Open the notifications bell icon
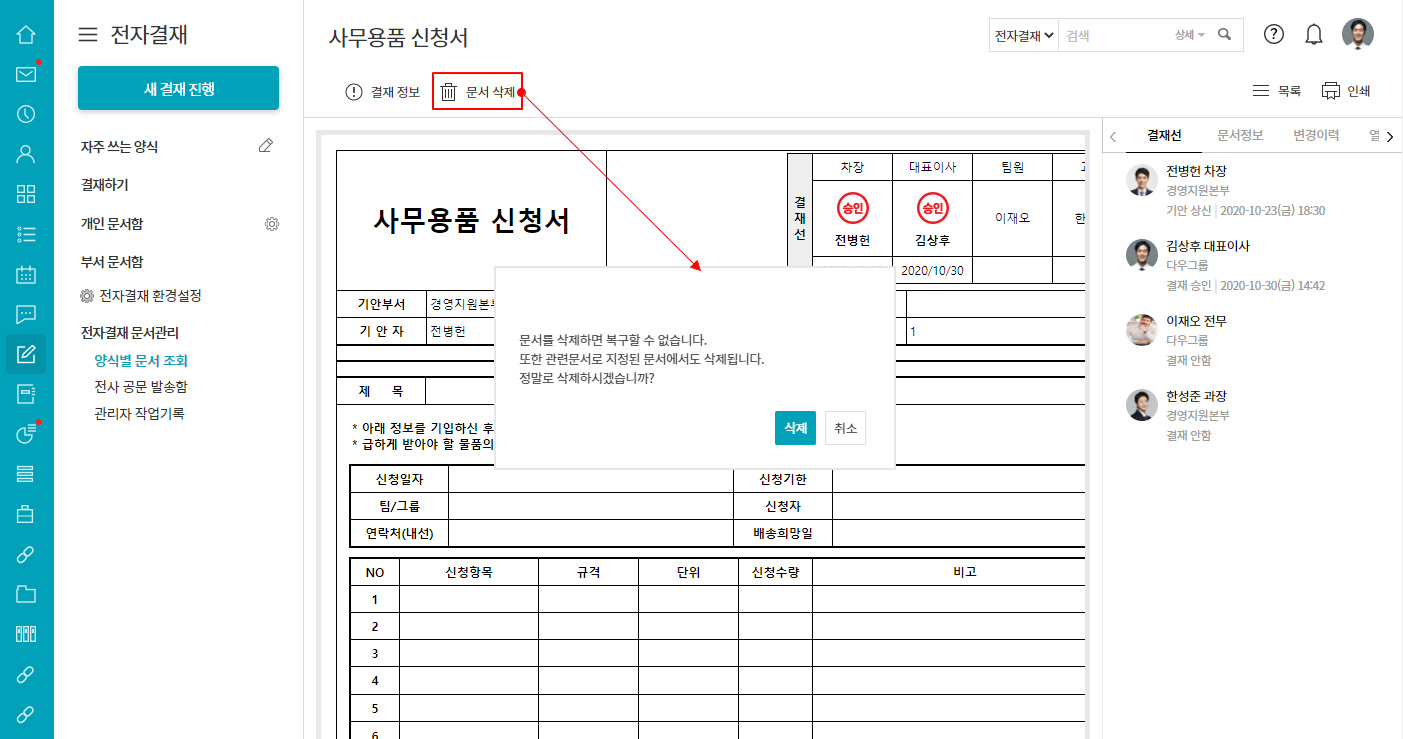The image size is (1403, 739). pos(1314,34)
